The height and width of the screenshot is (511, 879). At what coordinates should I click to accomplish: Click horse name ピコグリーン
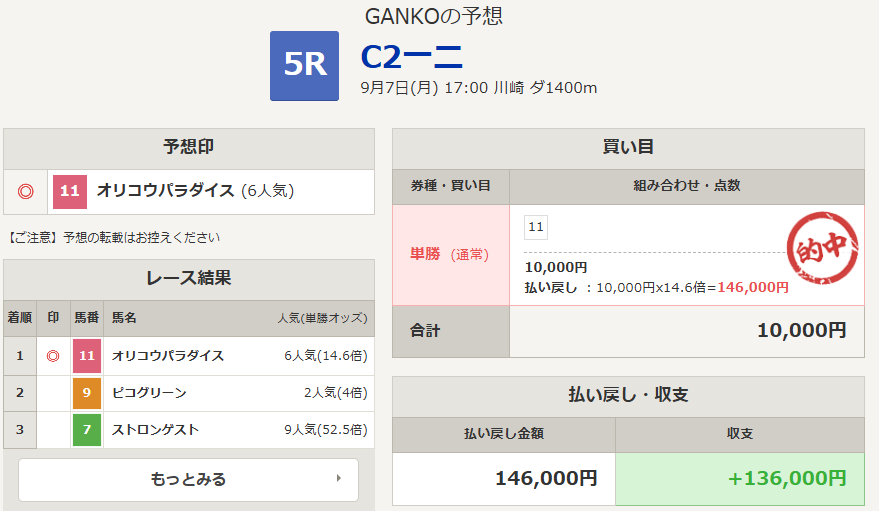pos(149,393)
